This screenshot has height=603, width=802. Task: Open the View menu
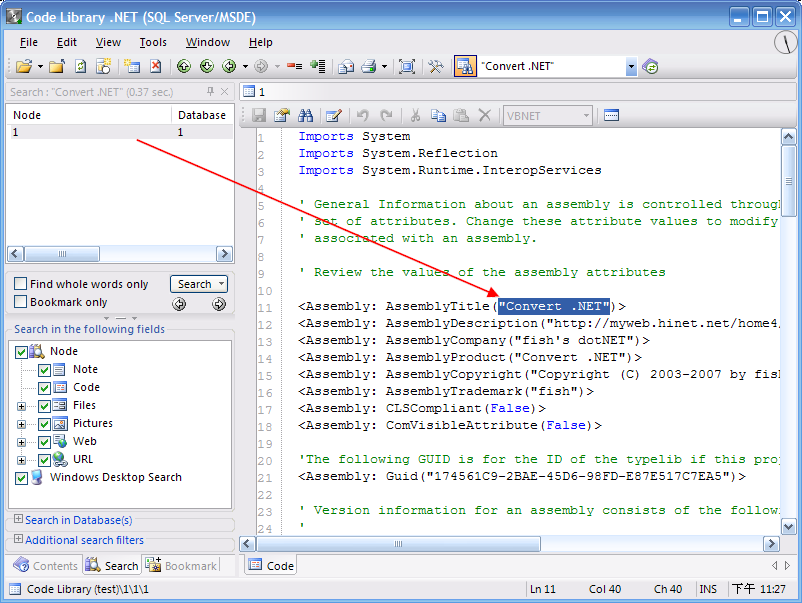[108, 42]
